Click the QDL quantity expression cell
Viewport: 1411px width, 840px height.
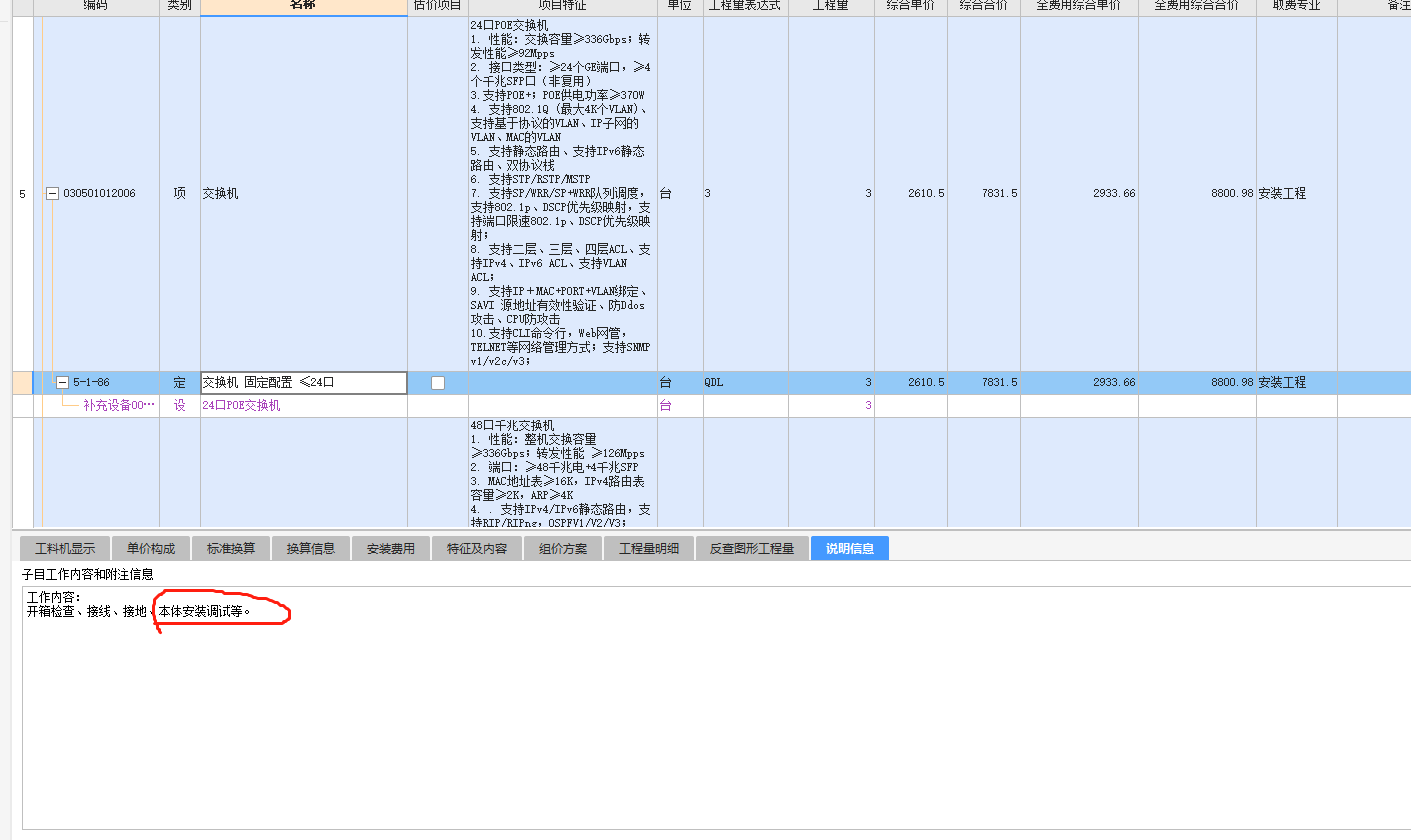[745, 383]
